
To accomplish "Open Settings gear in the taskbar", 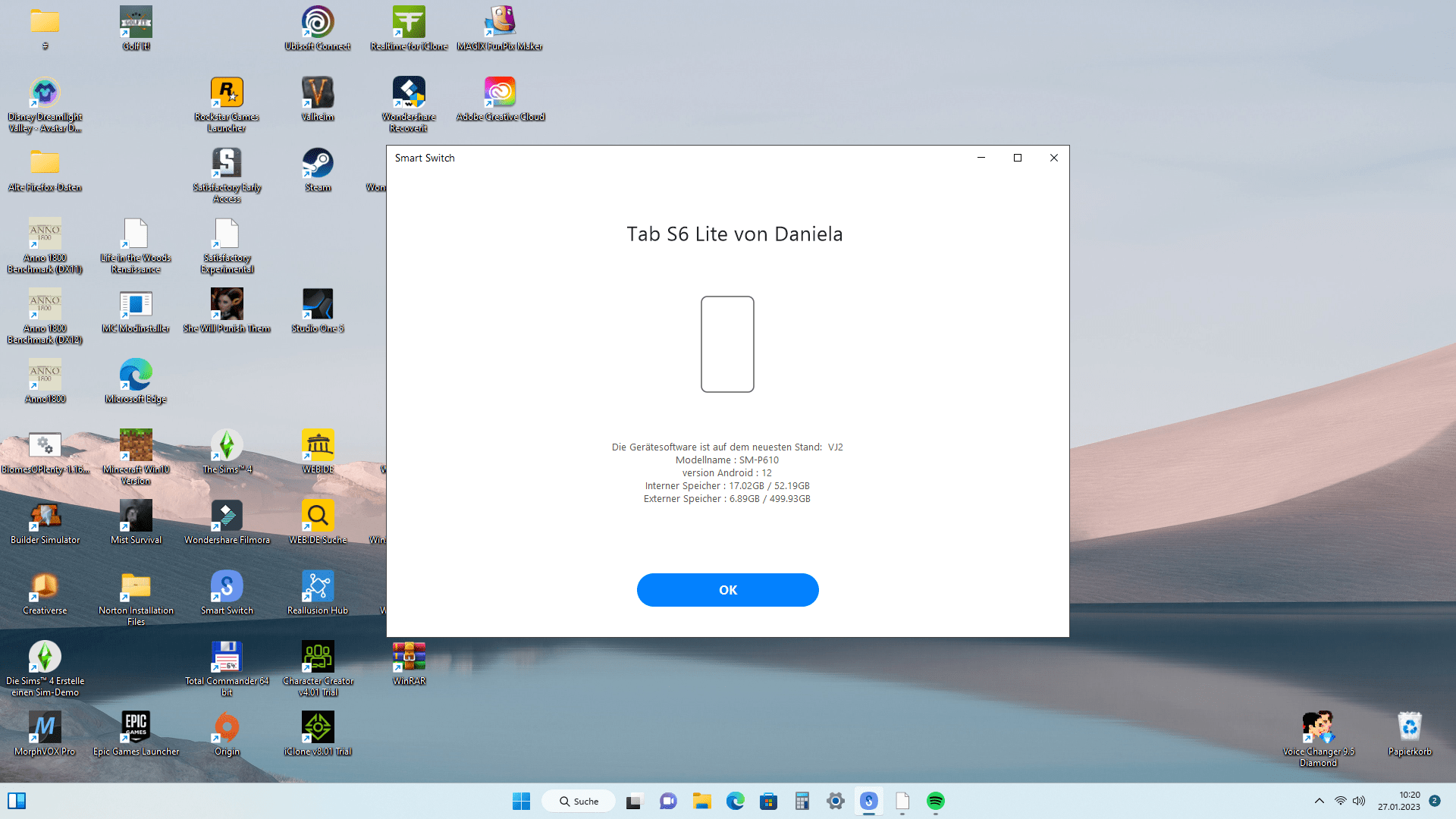I will click(835, 801).
